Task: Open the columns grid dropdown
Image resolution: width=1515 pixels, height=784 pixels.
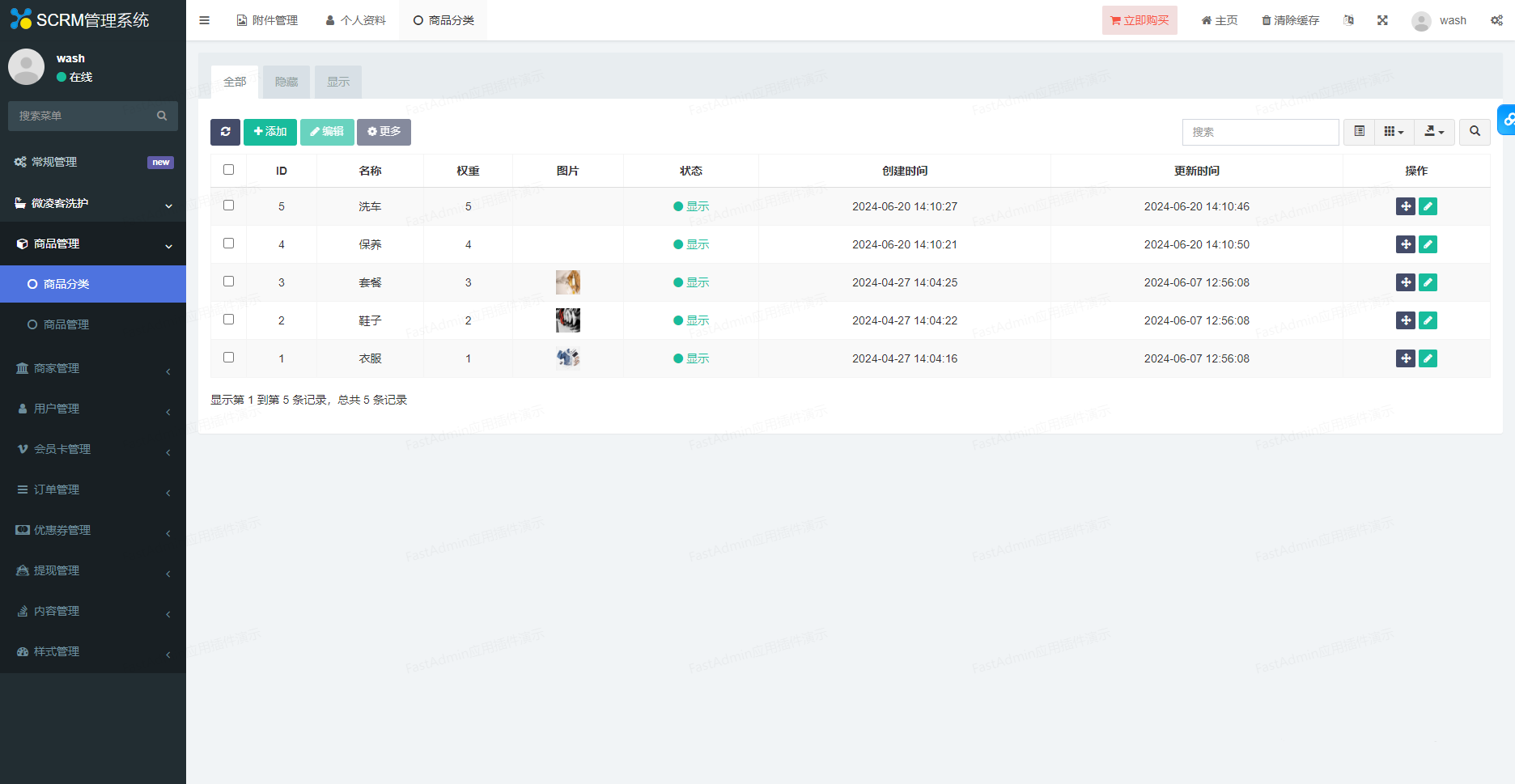Action: tap(1394, 132)
